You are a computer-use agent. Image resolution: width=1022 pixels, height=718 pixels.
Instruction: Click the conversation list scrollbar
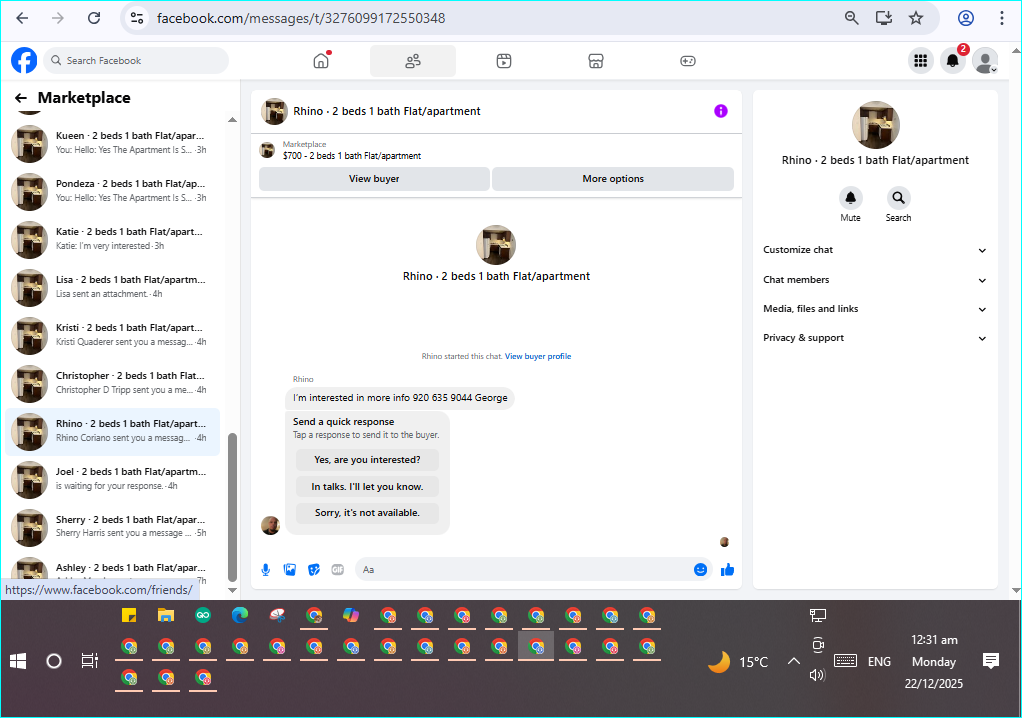point(232,507)
